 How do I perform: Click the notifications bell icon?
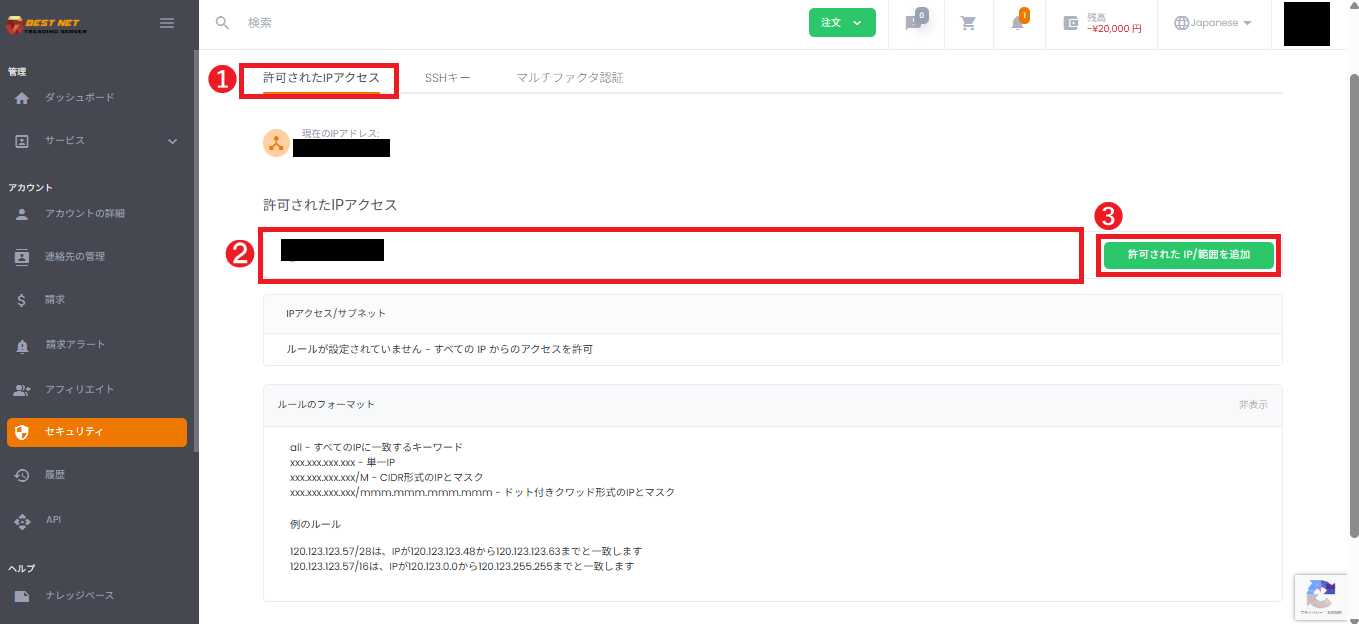coord(1017,22)
